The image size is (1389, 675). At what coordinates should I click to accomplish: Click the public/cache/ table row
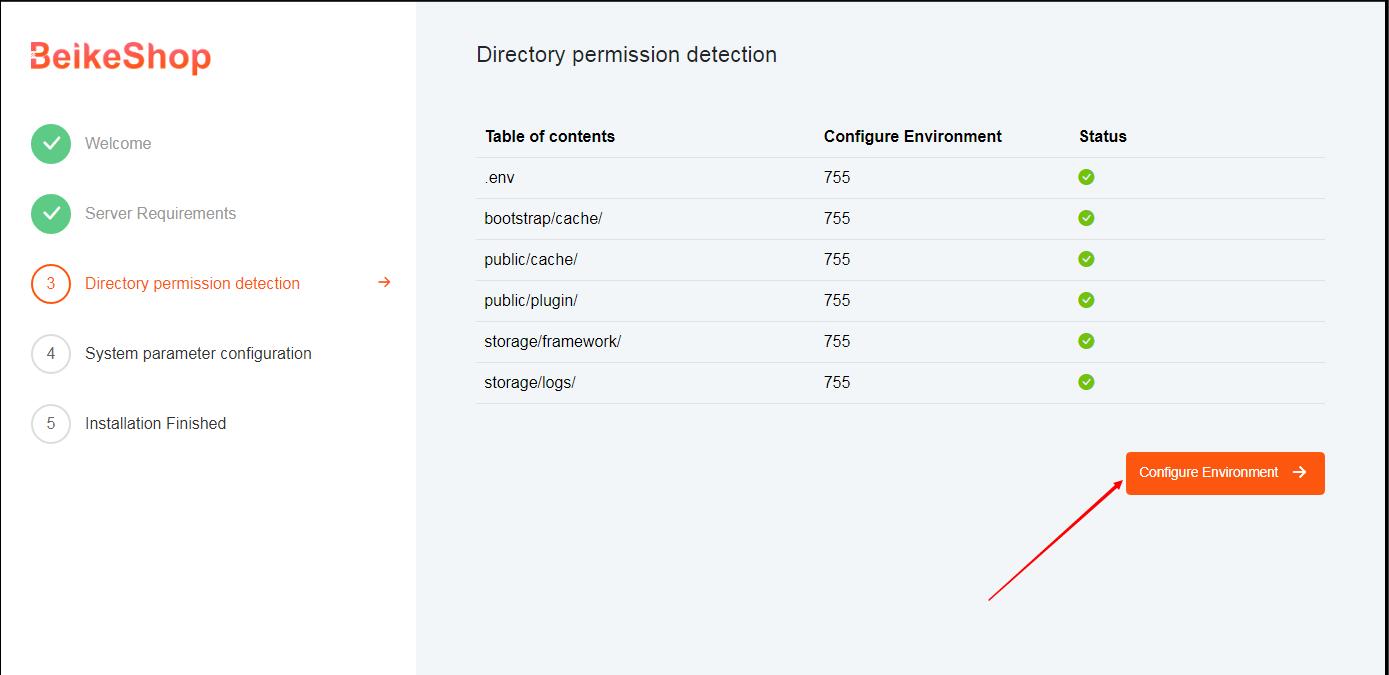pos(900,260)
